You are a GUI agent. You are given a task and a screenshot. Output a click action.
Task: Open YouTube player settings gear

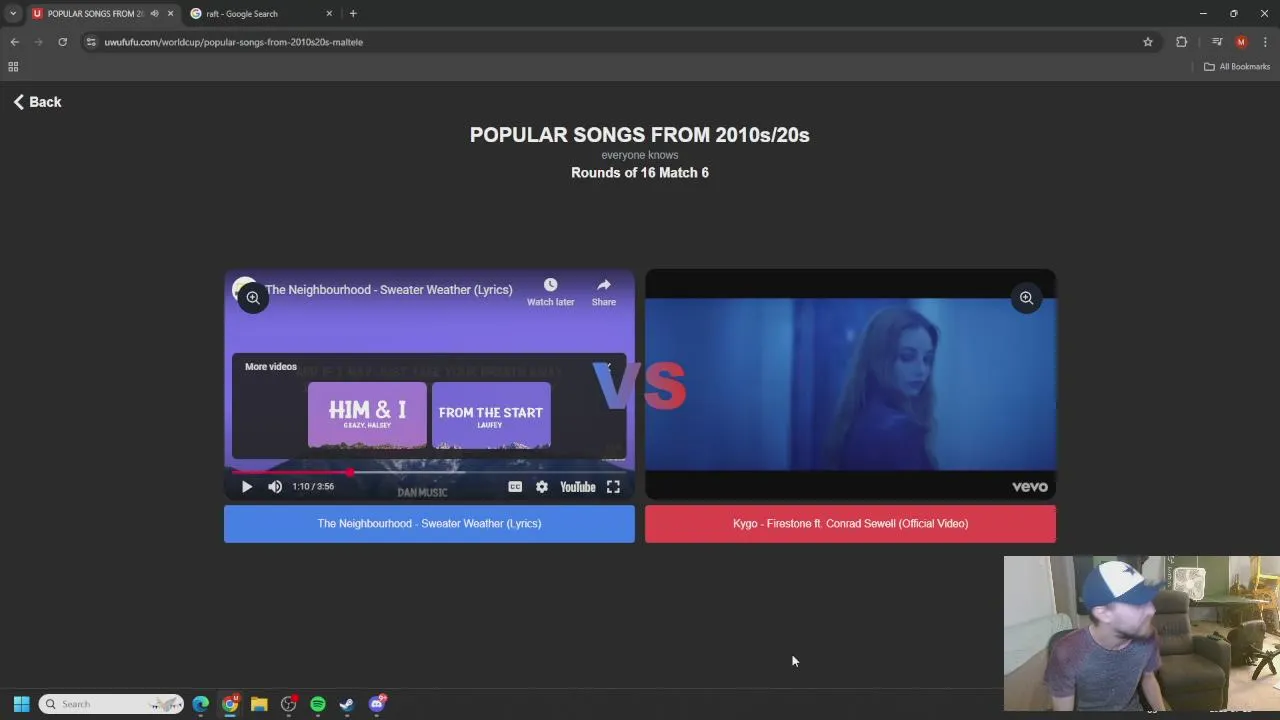click(541, 487)
